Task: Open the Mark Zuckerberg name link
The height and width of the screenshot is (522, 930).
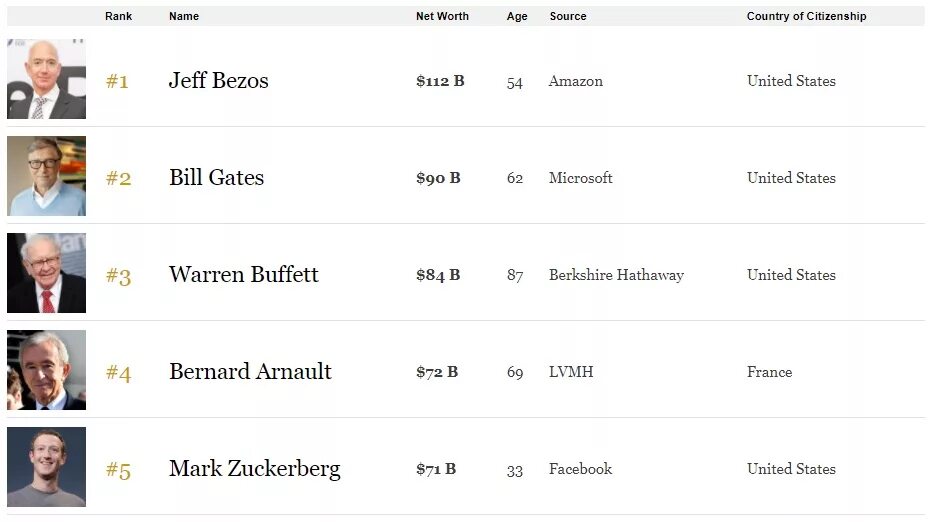Action: coord(254,469)
